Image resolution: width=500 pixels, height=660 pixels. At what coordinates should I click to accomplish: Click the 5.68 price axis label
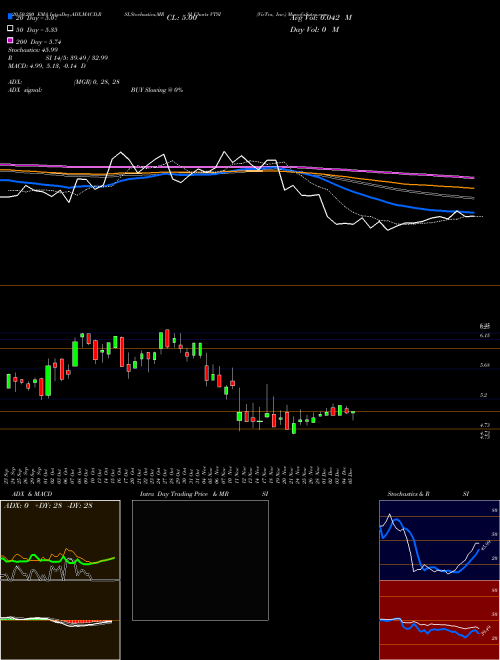click(484, 365)
